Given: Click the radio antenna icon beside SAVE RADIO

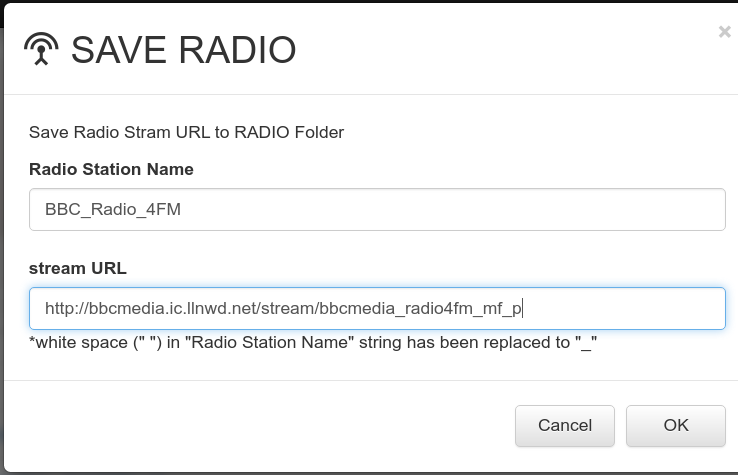Looking at the screenshot, I should (41, 49).
